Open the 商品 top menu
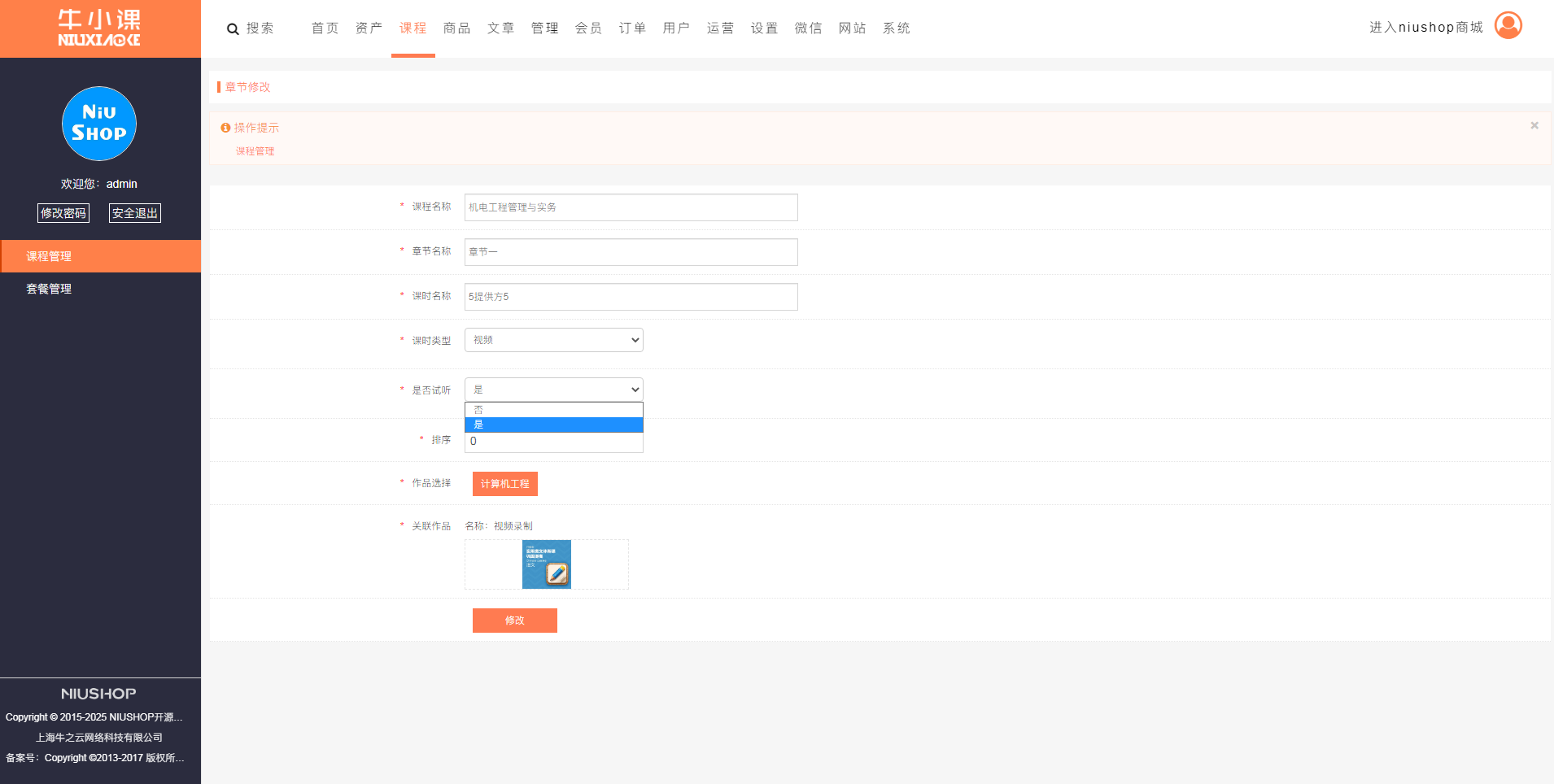Viewport: 1554px width, 784px height. 456,28
